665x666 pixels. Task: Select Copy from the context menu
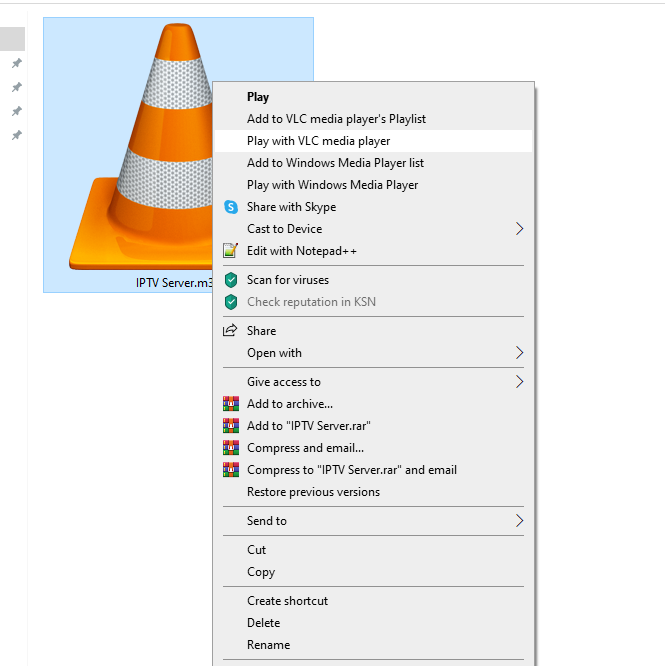tap(373, 572)
